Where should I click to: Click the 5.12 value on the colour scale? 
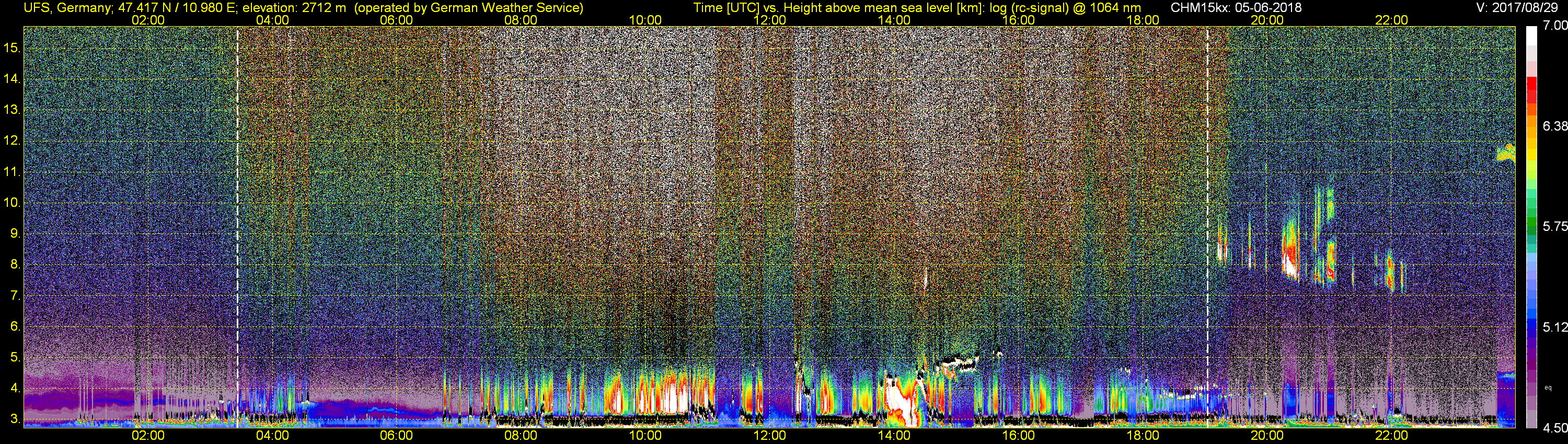click(1554, 327)
